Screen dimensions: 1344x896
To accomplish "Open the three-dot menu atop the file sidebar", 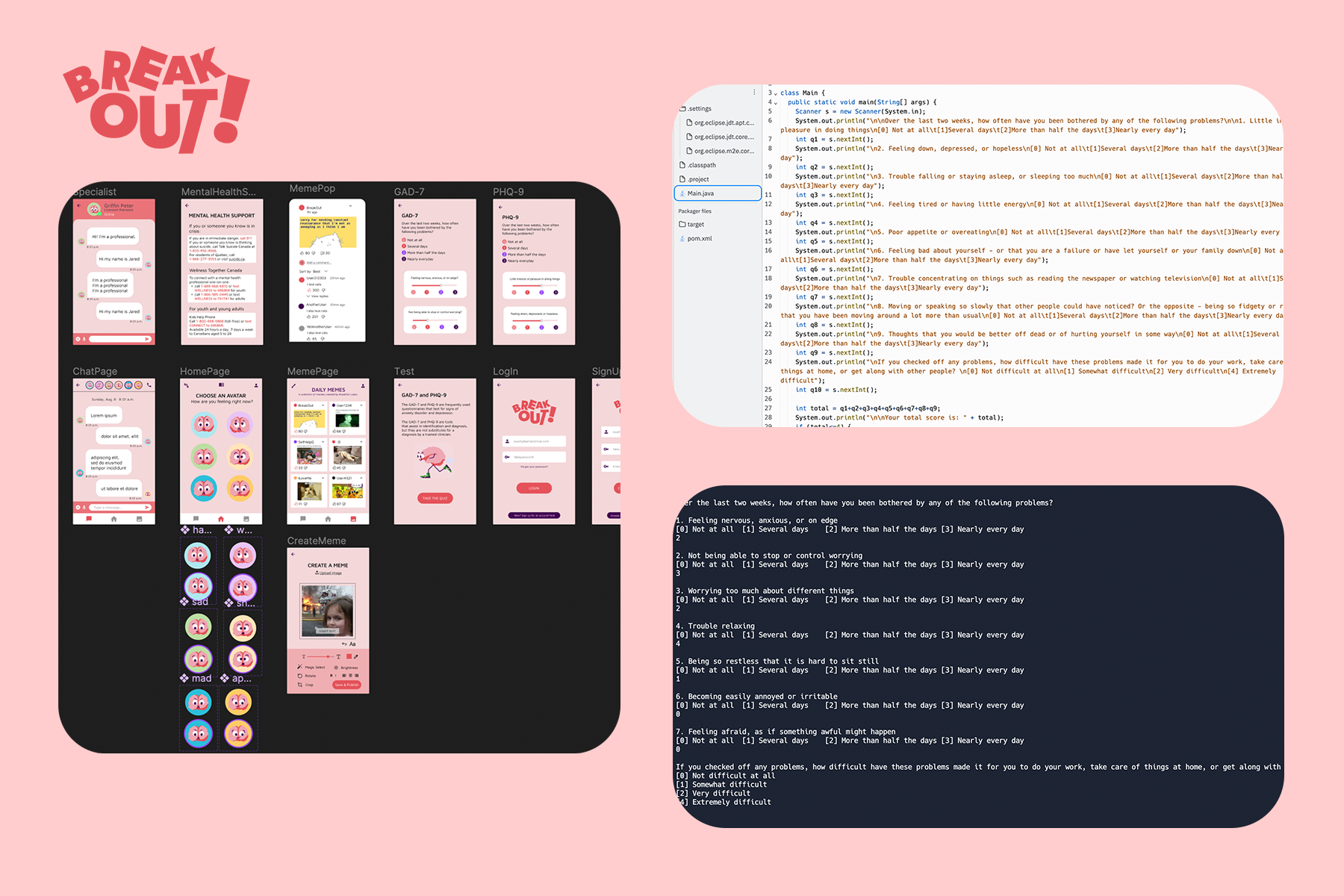I will [753, 91].
